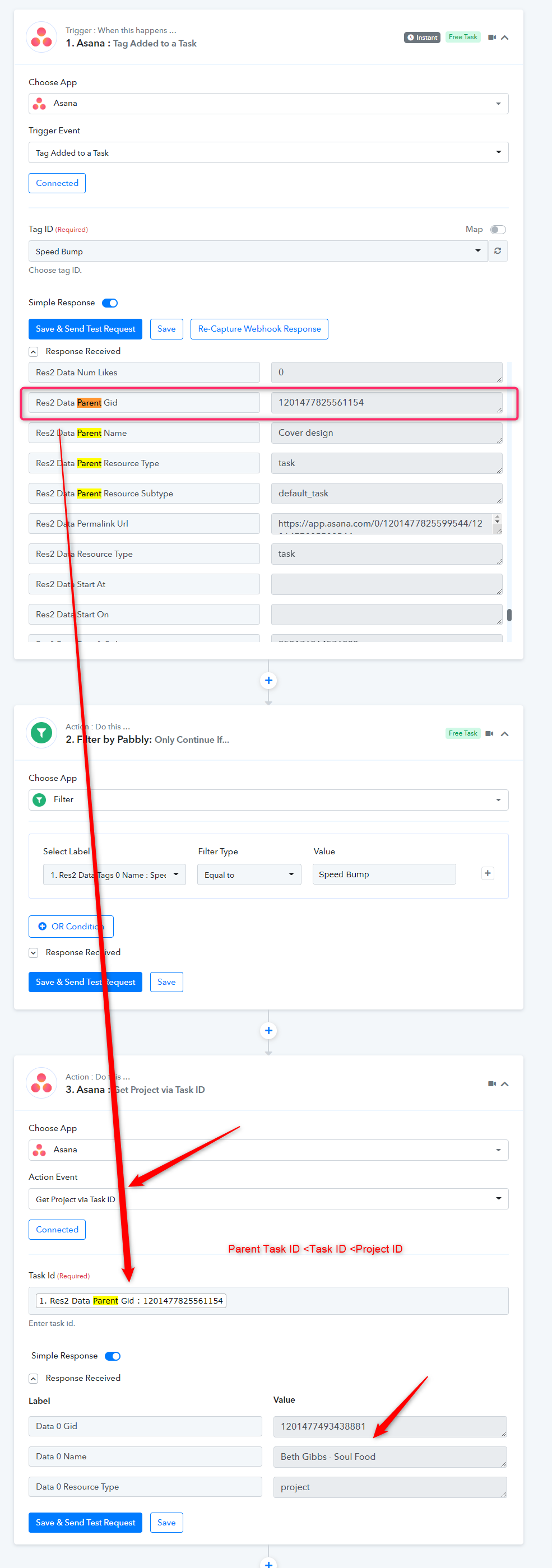Click Data 0 Gid value 1201477493438881

[390, 1427]
